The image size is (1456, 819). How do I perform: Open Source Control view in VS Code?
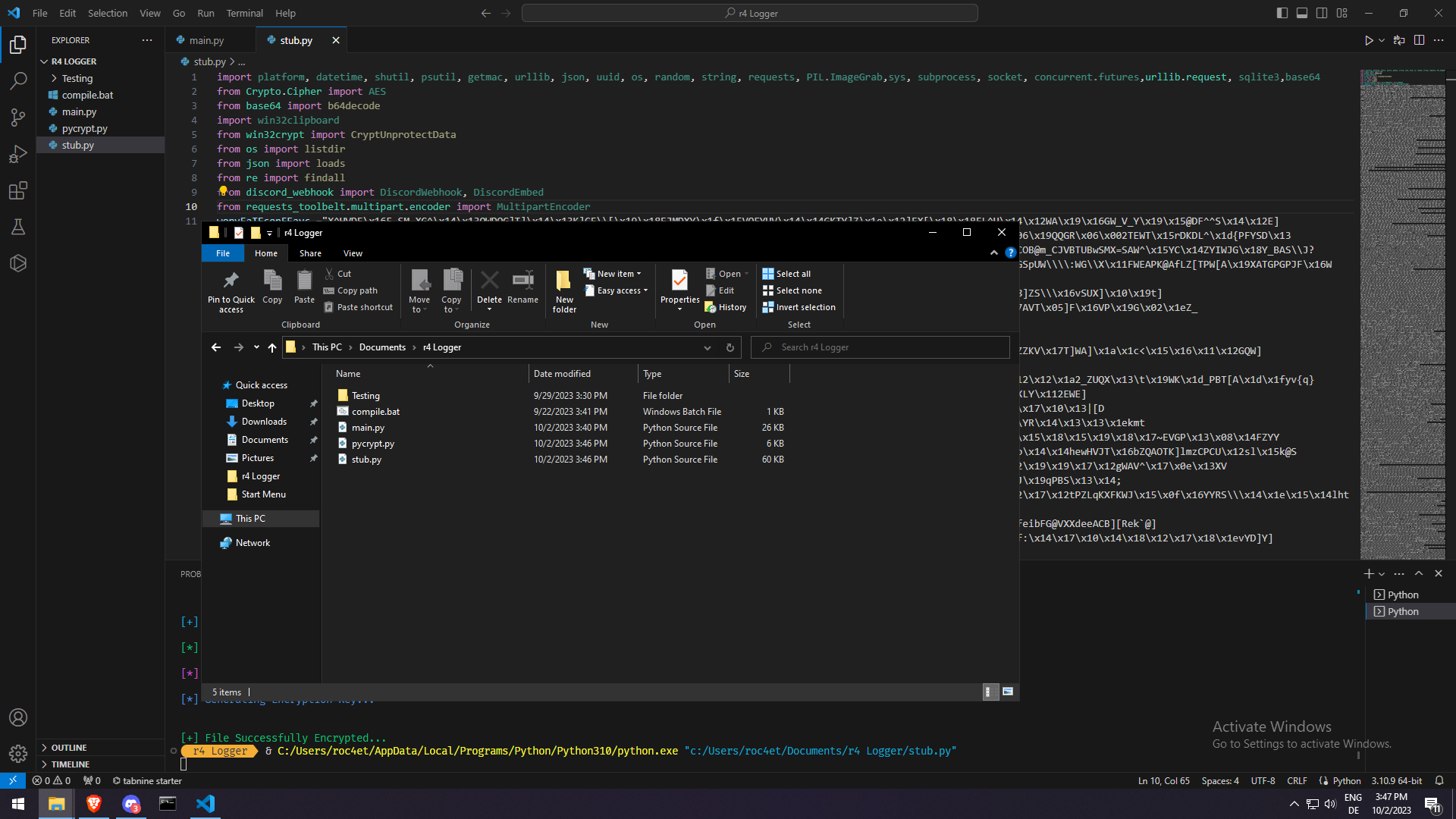[x=18, y=117]
